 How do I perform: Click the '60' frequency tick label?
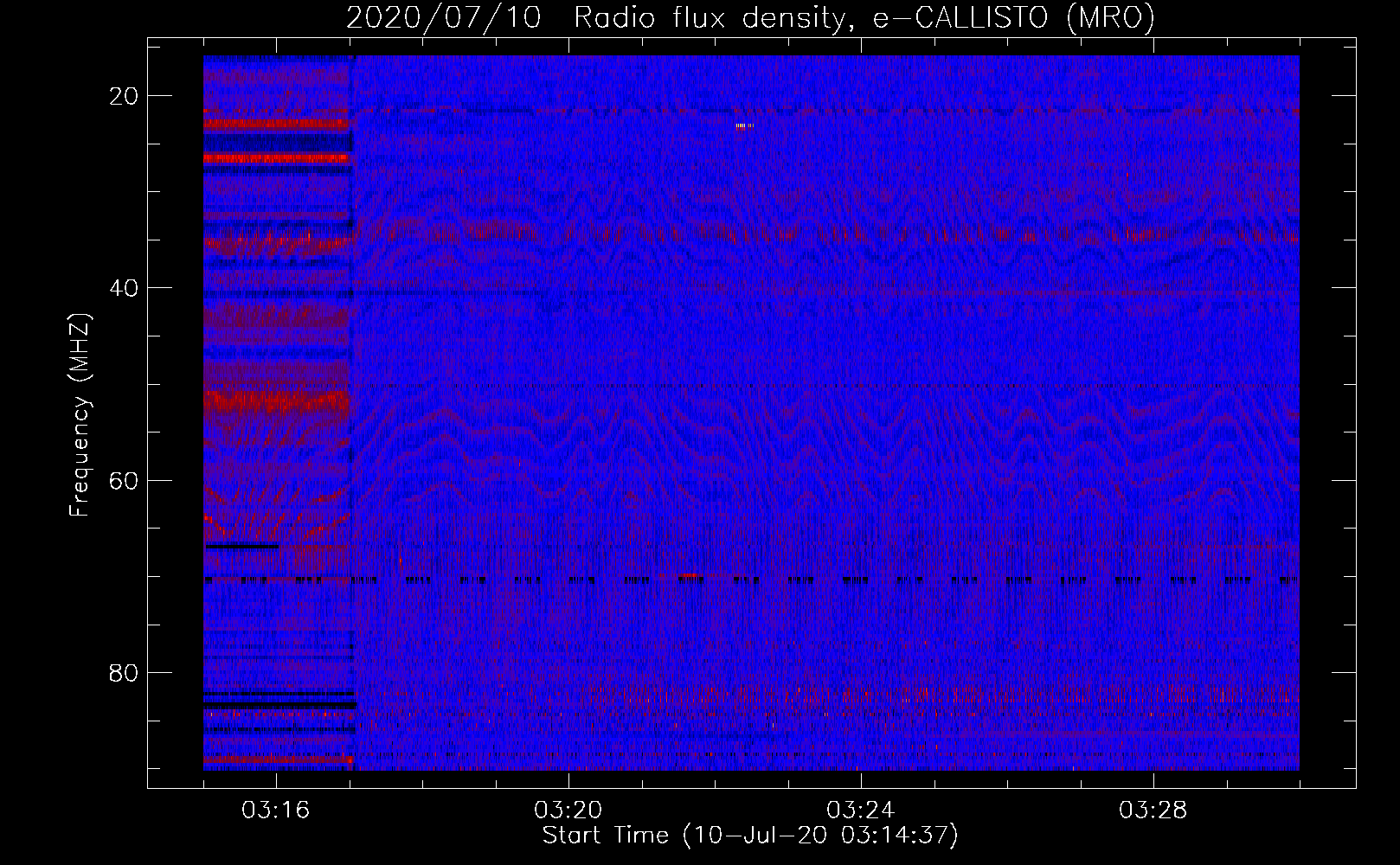(124, 480)
